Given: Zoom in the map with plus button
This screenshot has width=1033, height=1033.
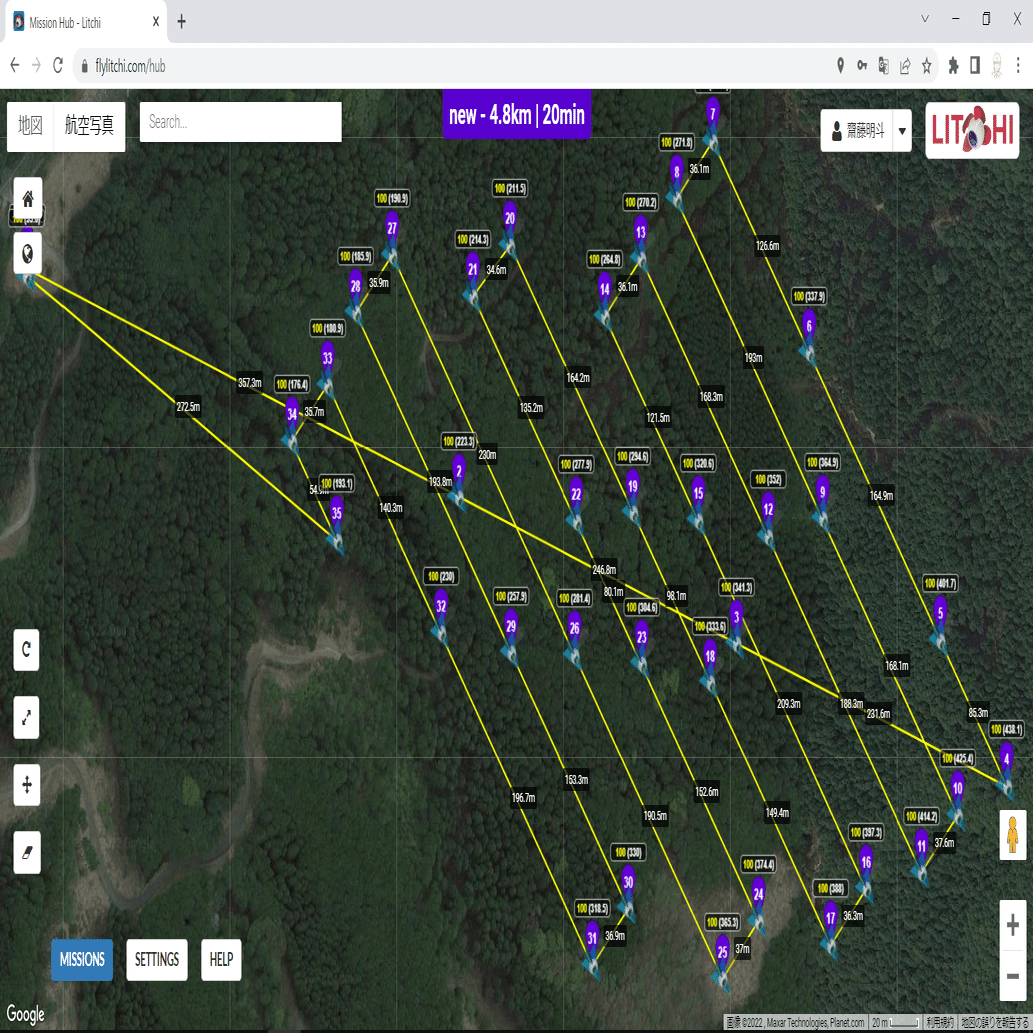Looking at the screenshot, I should 1013,925.
